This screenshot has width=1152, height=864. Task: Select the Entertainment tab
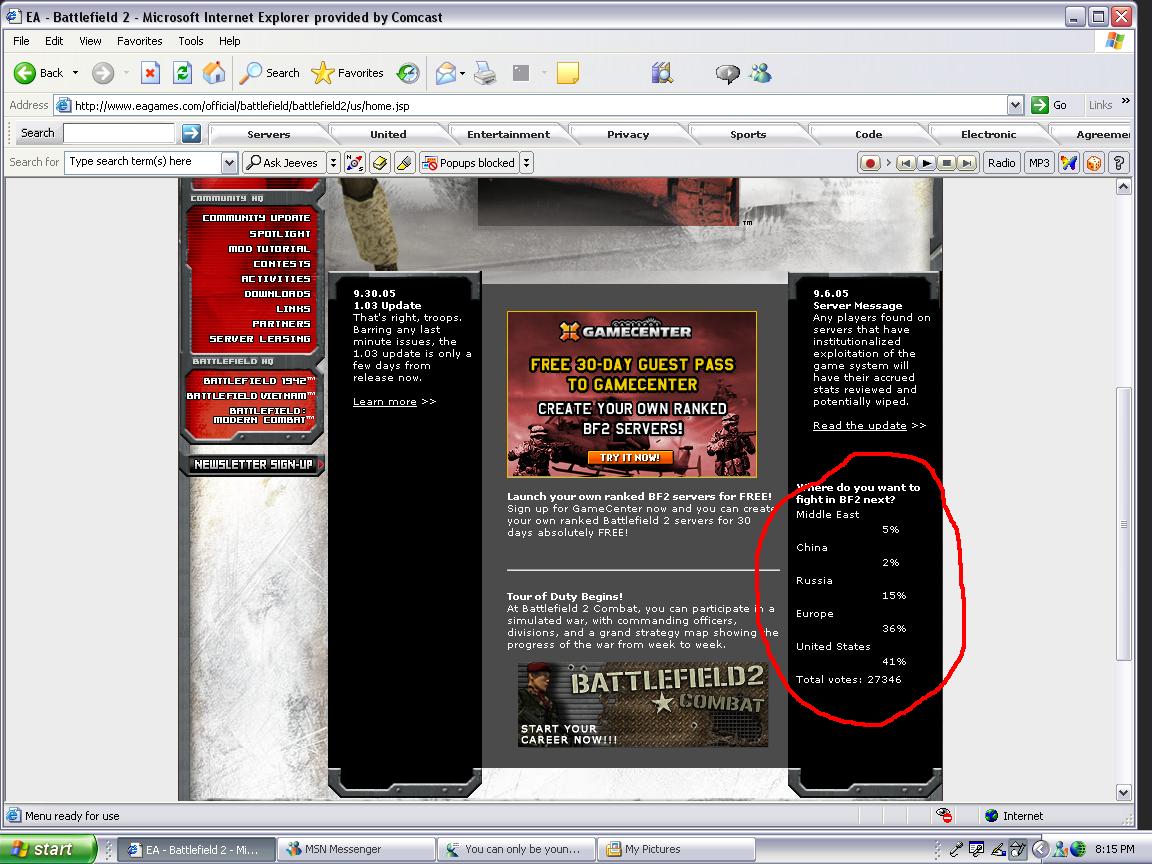pyautogui.click(x=508, y=134)
